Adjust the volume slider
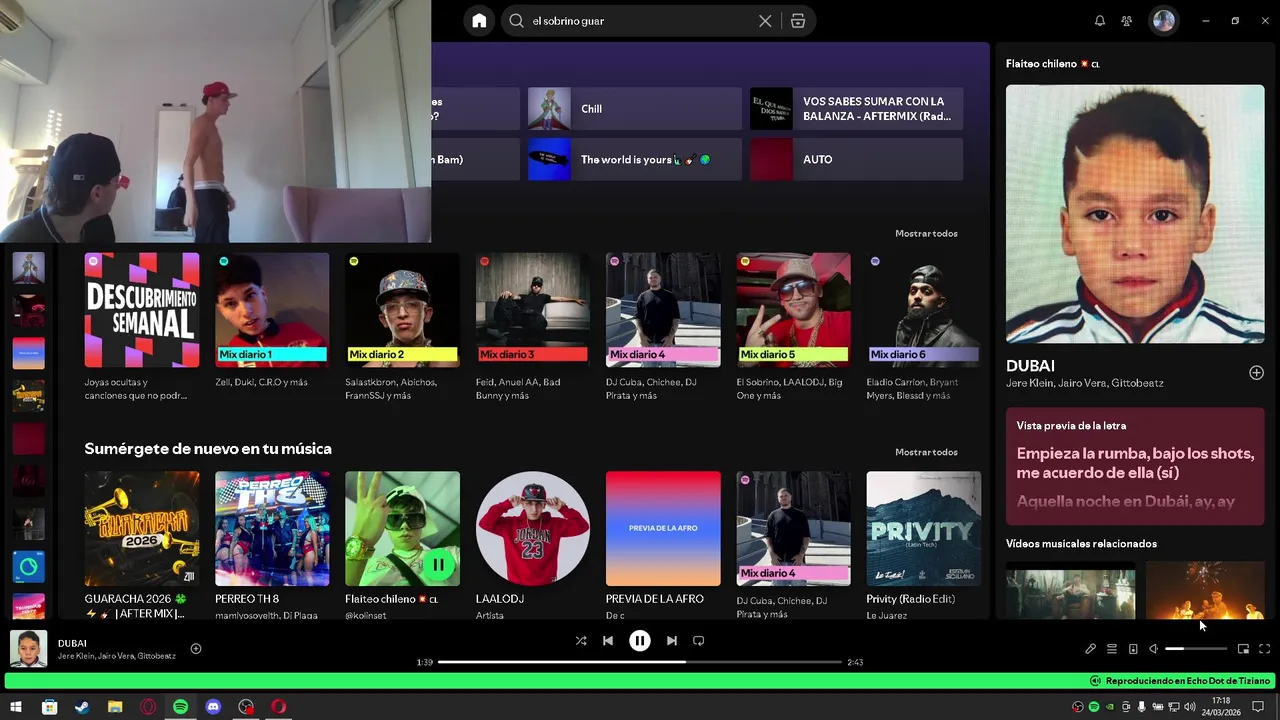Image resolution: width=1280 pixels, height=720 pixels. 1196,649
